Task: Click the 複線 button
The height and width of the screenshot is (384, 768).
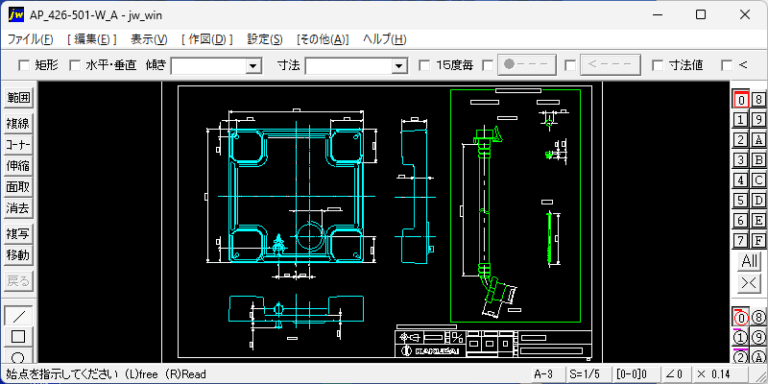Action: (18, 123)
